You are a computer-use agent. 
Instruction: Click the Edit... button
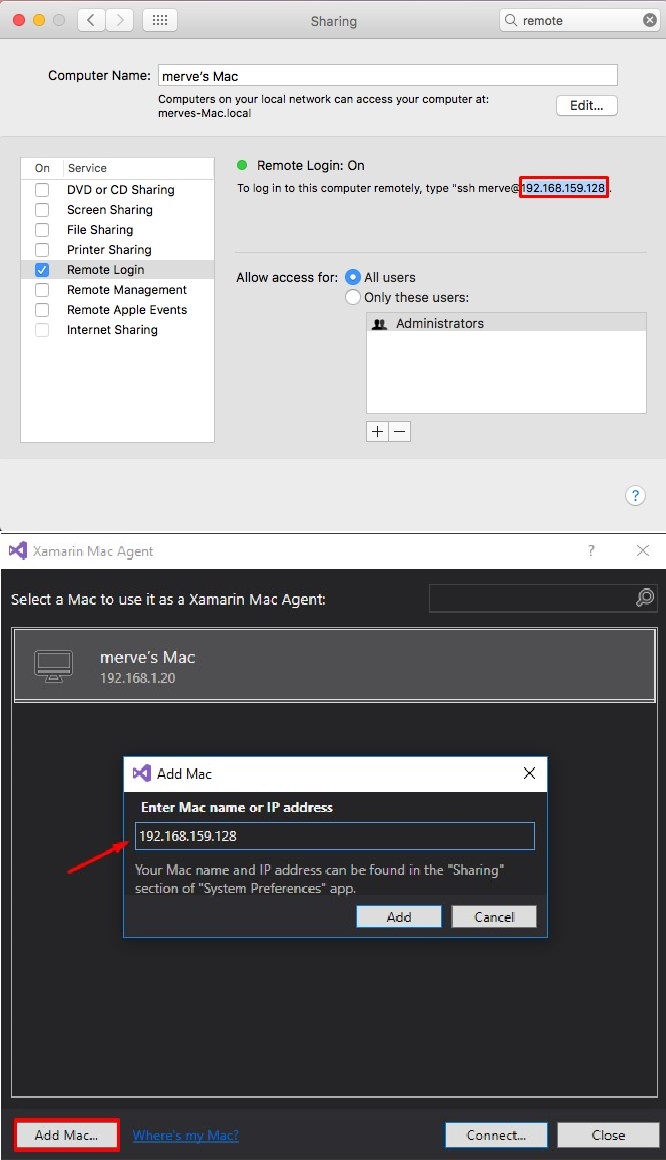587,106
